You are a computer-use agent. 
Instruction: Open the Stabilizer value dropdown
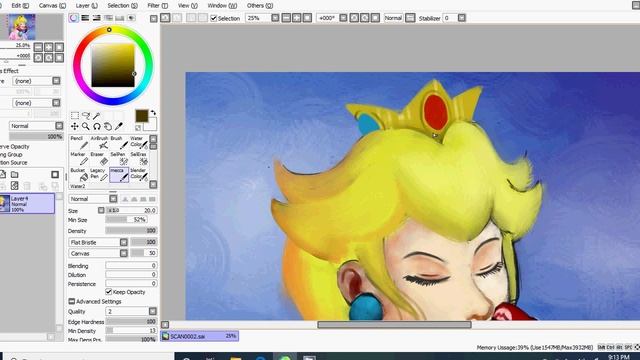click(462, 18)
